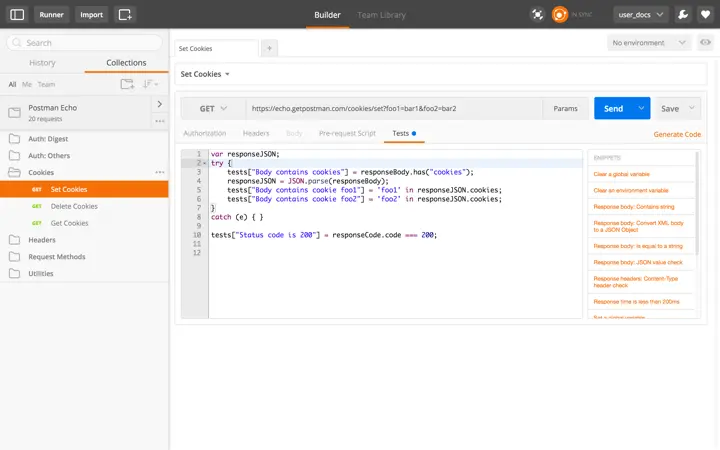The width and height of the screenshot is (720, 450).
Task: Switch to the Builder tab
Action: pyautogui.click(x=327, y=15)
